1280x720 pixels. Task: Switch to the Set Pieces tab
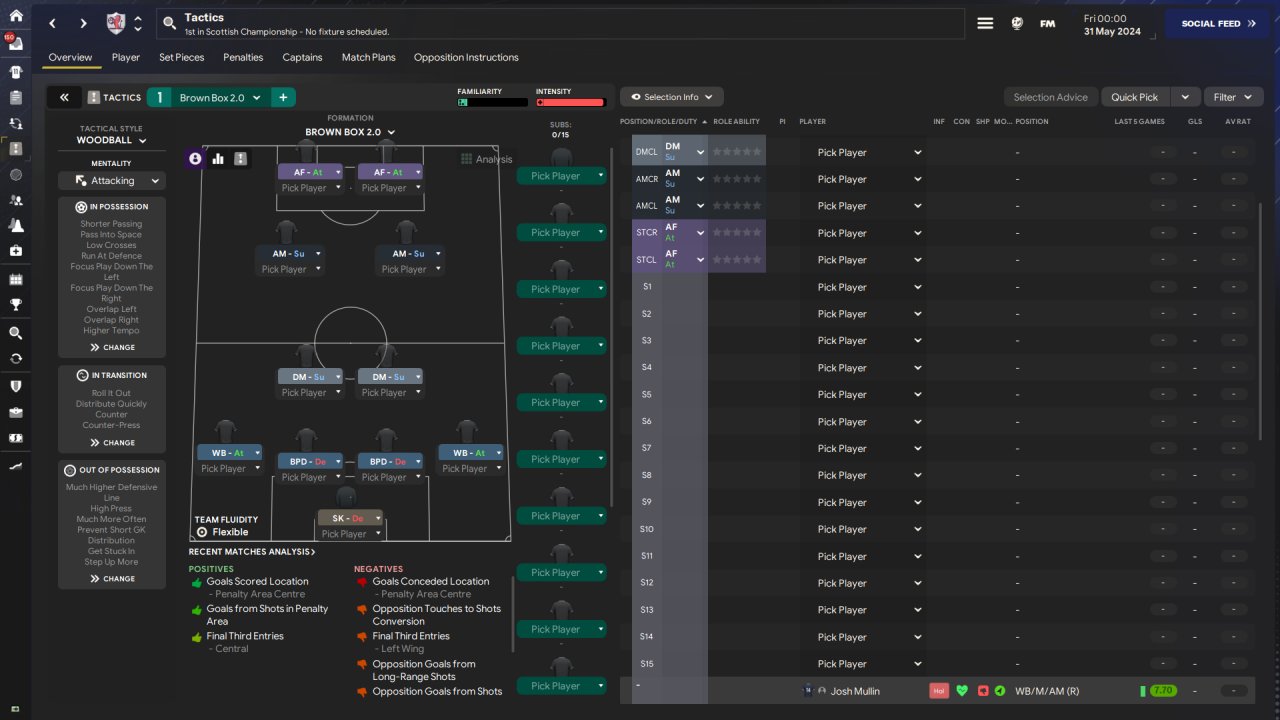pos(181,57)
